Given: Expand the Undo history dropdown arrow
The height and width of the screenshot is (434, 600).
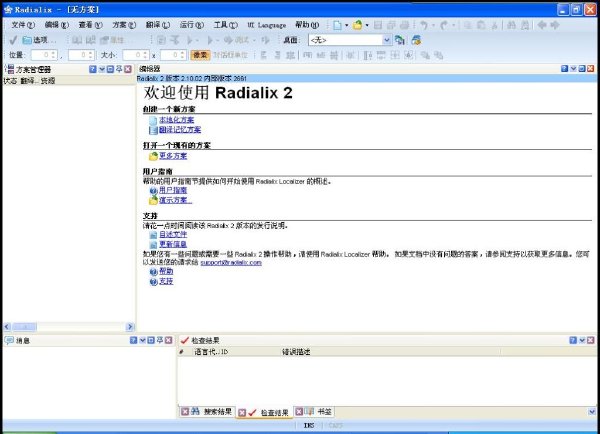Looking at the screenshot, I should [x=434, y=25].
